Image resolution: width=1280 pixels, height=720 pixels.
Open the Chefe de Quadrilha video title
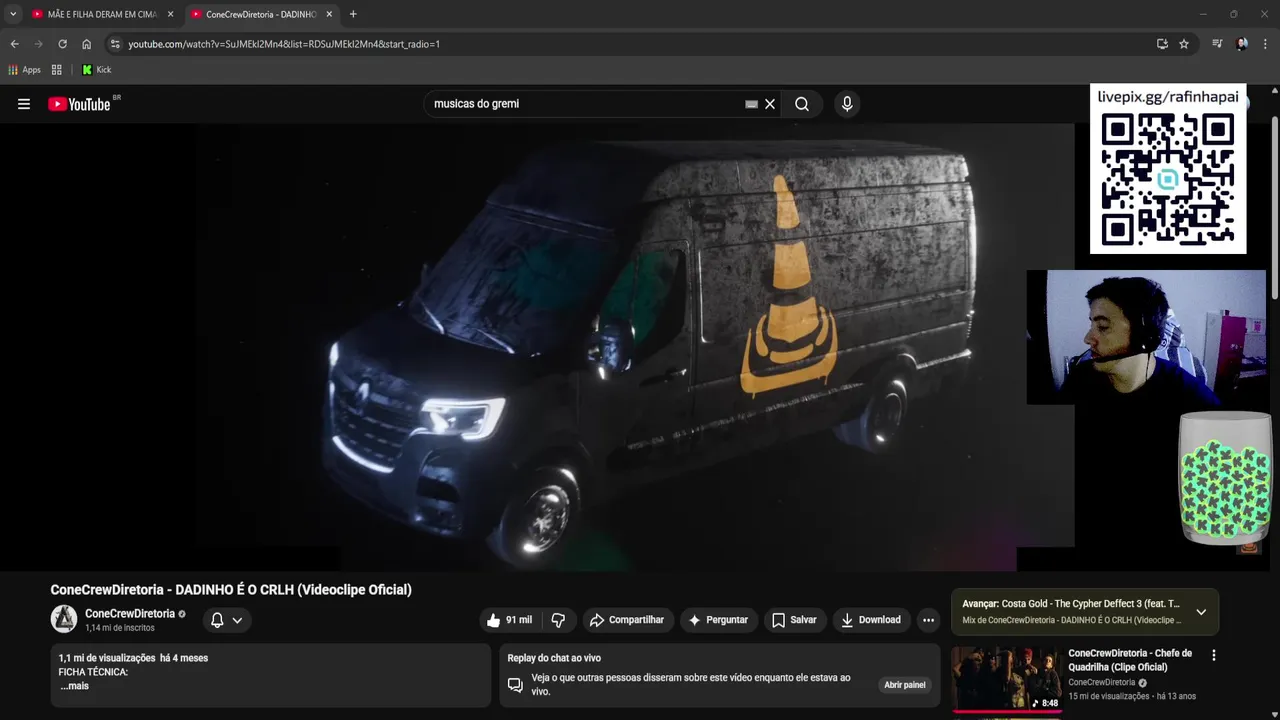pos(1130,660)
